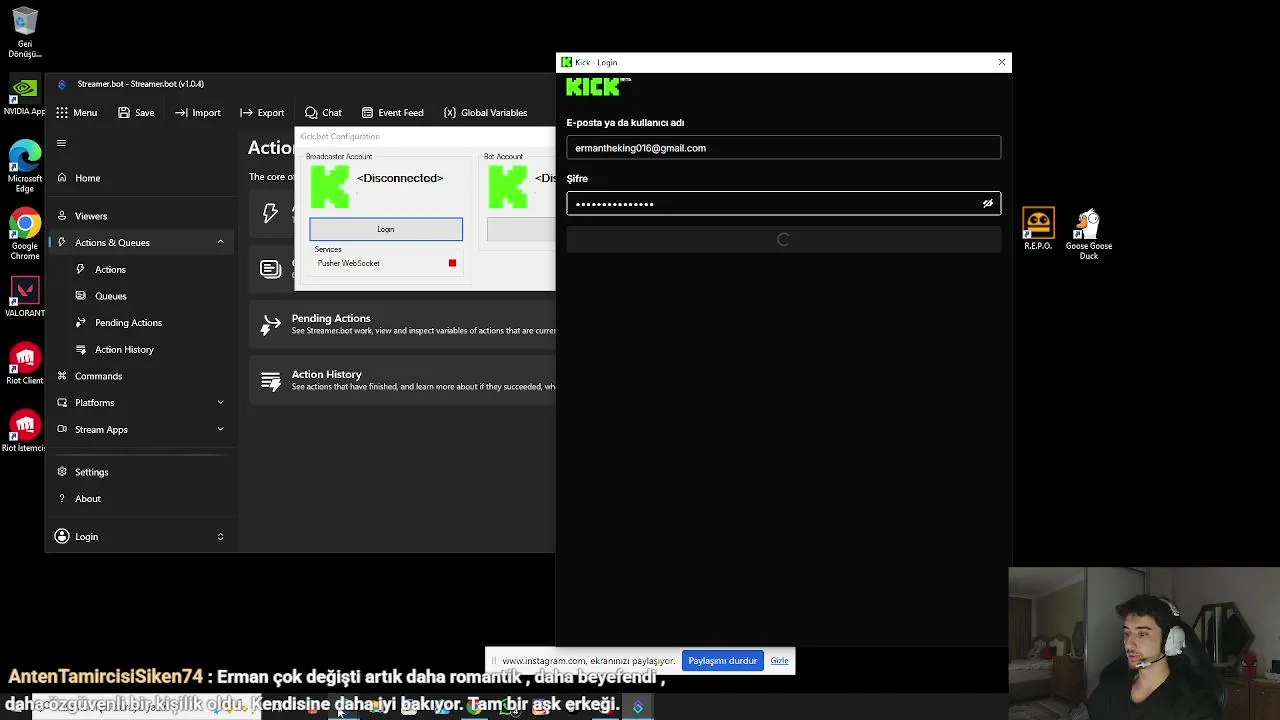The height and width of the screenshot is (720, 1280).
Task: Collapse the Actions & Queues section chevron
Action: coord(220,242)
